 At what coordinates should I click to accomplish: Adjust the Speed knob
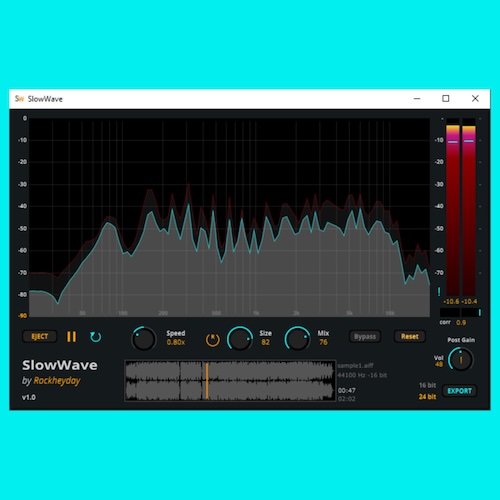pos(144,339)
